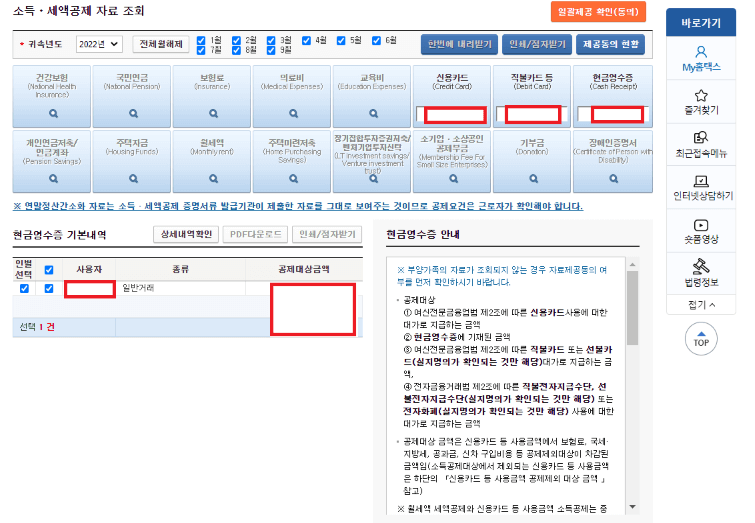This screenshot has height=523, width=755.
Task: Open My홈택스 person icon
Action: [x=701, y=52]
